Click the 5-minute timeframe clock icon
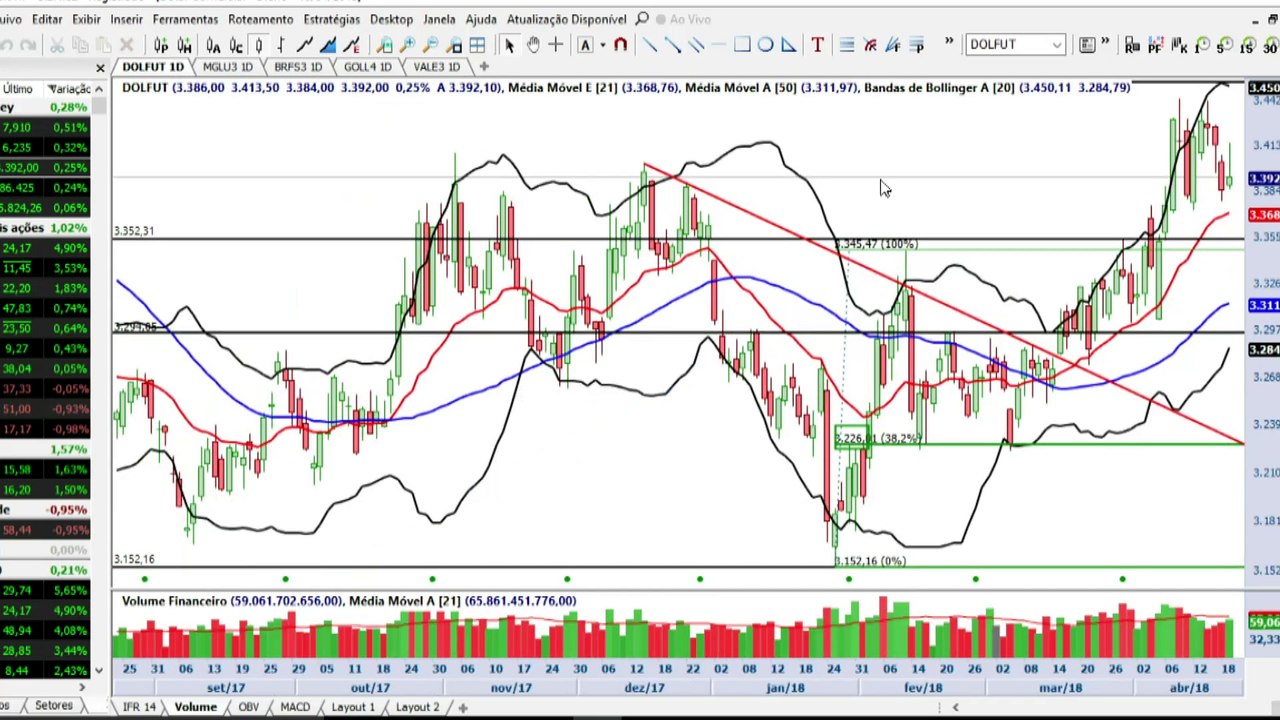The image size is (1280, 720). (x=1224, y=45)
